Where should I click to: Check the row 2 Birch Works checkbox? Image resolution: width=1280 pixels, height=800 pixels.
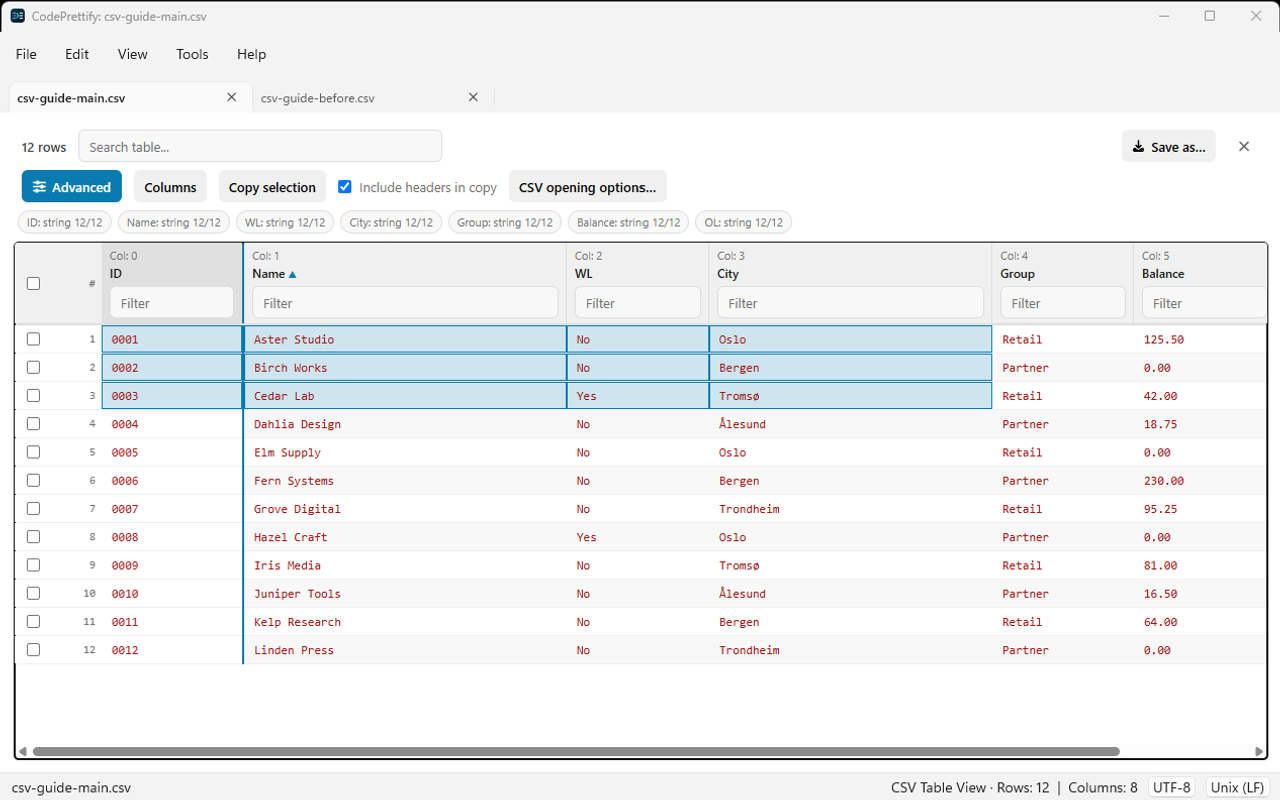[x=33, y=367]
